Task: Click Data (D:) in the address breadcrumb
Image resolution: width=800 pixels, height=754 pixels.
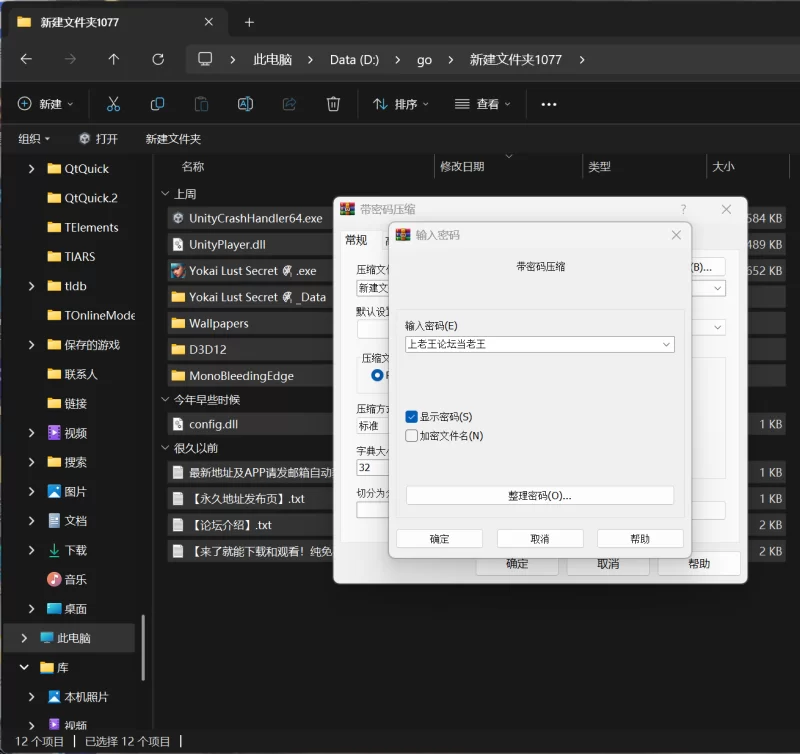Action: tap(354, 60)
